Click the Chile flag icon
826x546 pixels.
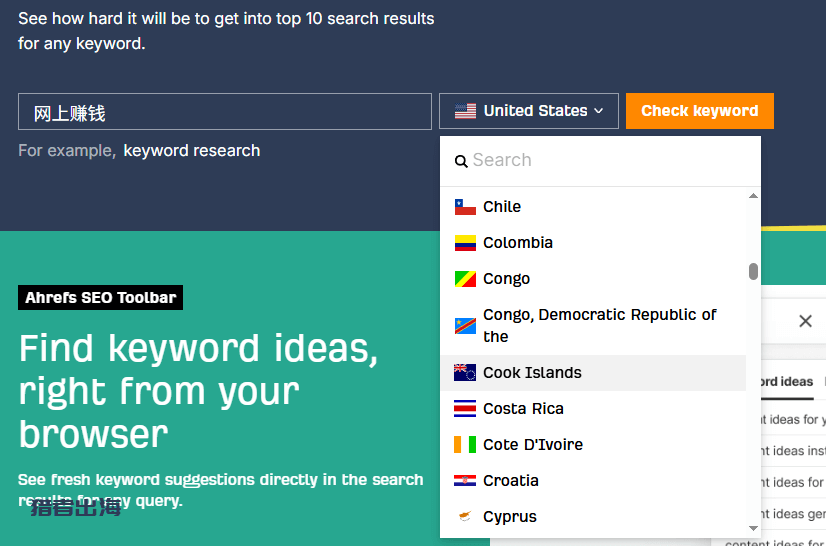point(465,207)
